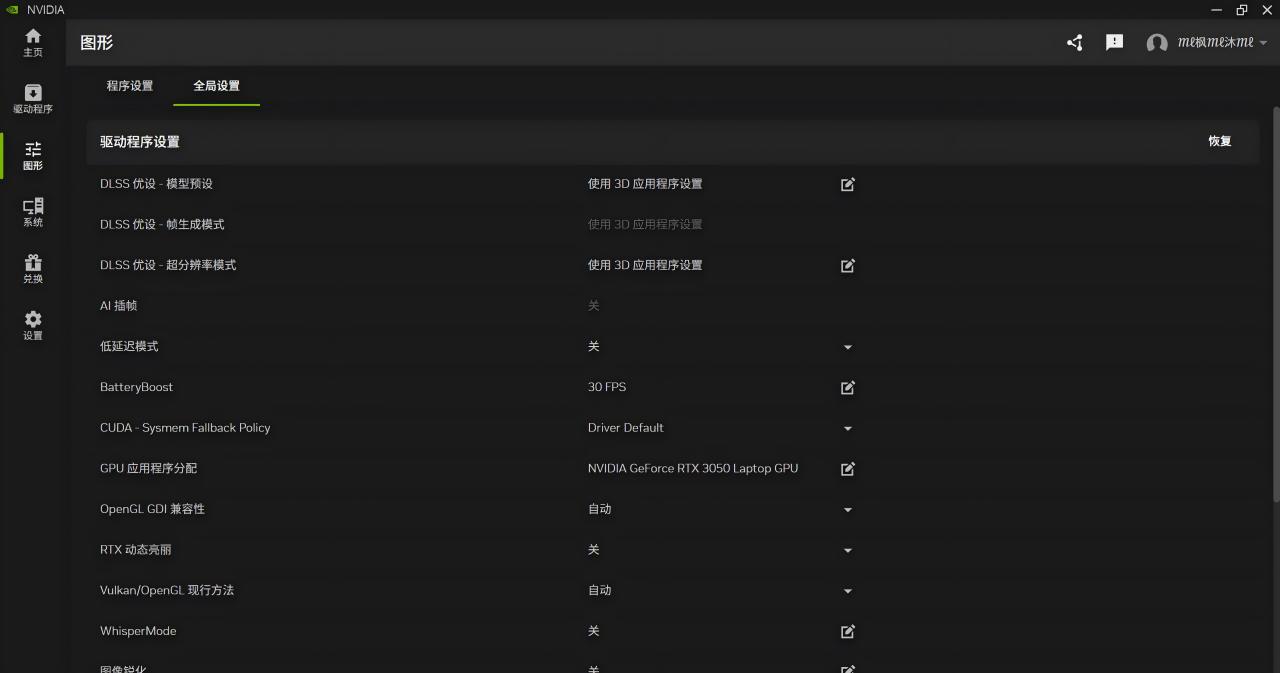Screen dimensions: 1280x673
Task: Click 使用 3D 应用程序设置 for 模型预设
Action: [645, 184]
